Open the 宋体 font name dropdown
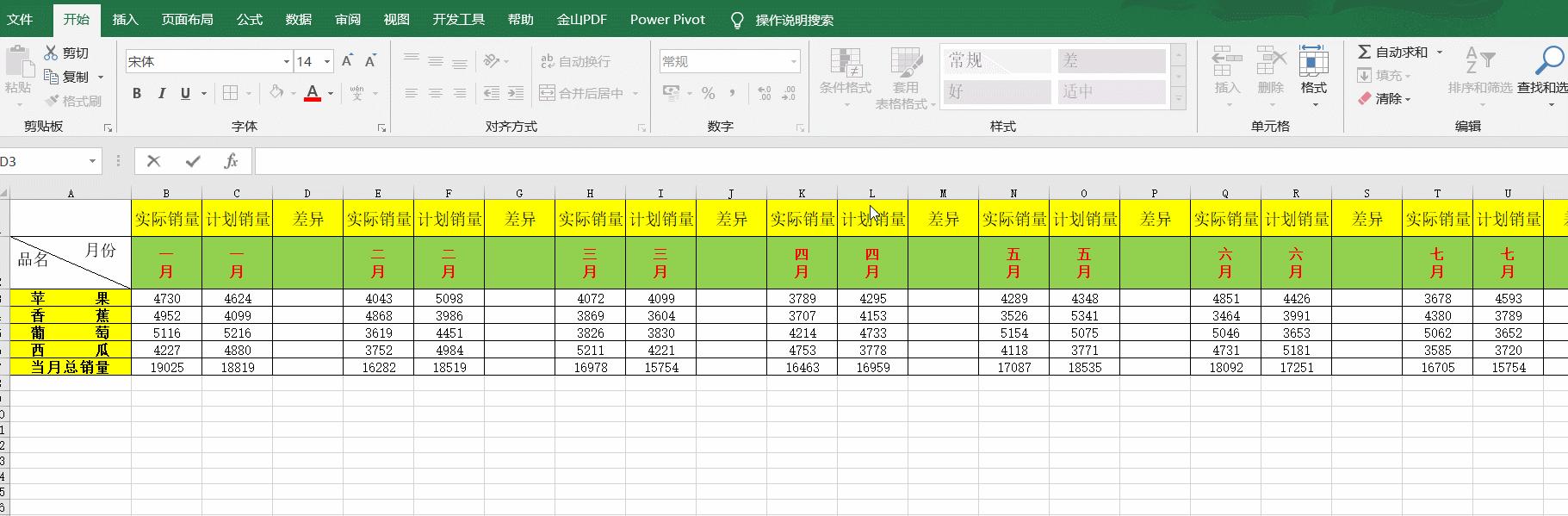 point(286,61)
